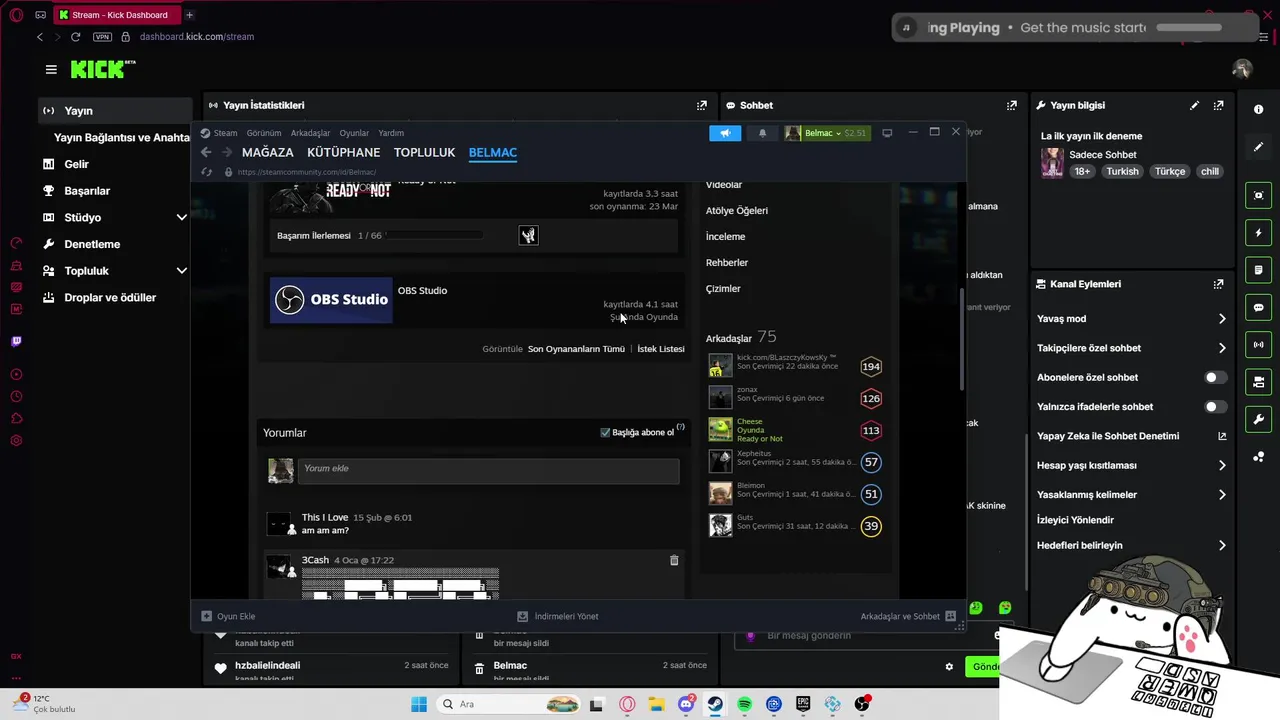Screen dimensions: 1280x720
Task: Delete the 3Cash comment with trash icon
Action: tap(674, 561)
